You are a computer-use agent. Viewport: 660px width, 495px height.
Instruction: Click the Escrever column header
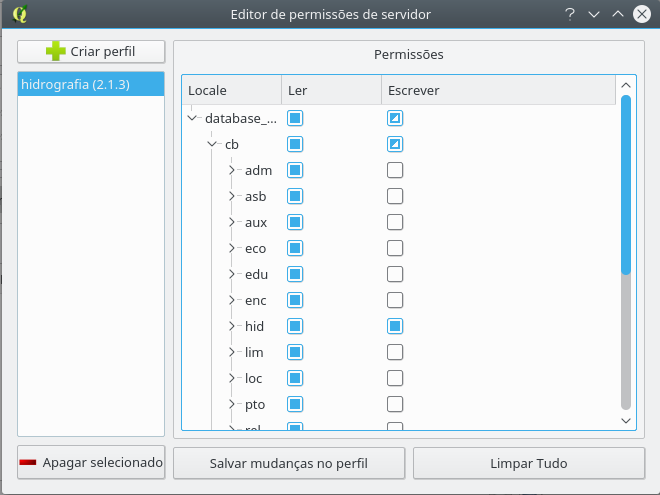click(498, 90)
